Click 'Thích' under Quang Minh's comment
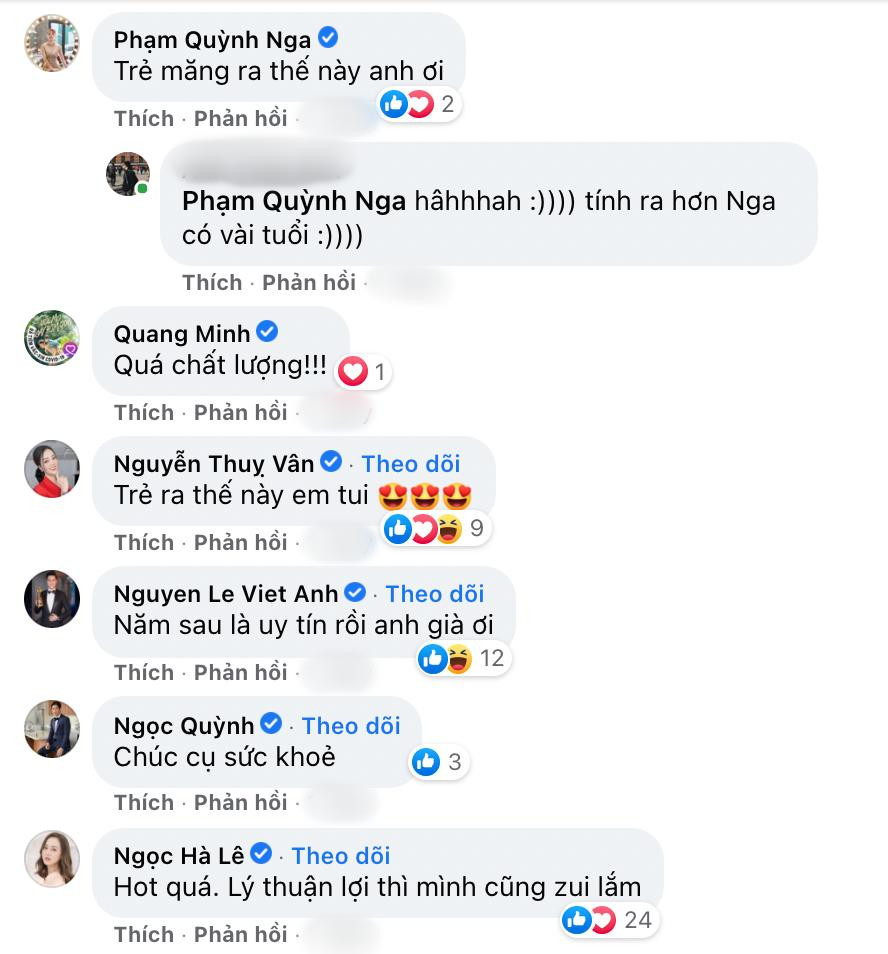 pyautogui.click(x=143, y=412)
